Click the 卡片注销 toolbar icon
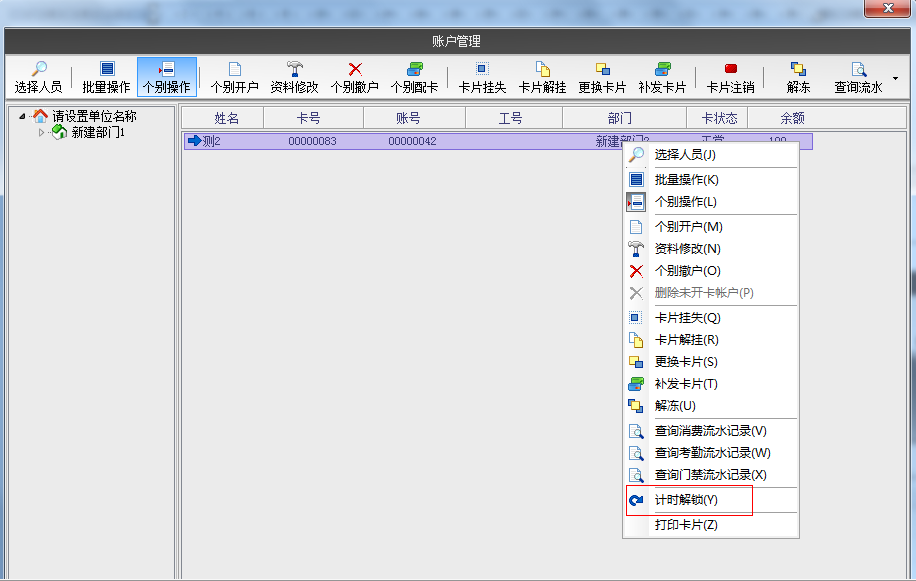Viewport: 916px width, 581px height. (x=730, y=77)
